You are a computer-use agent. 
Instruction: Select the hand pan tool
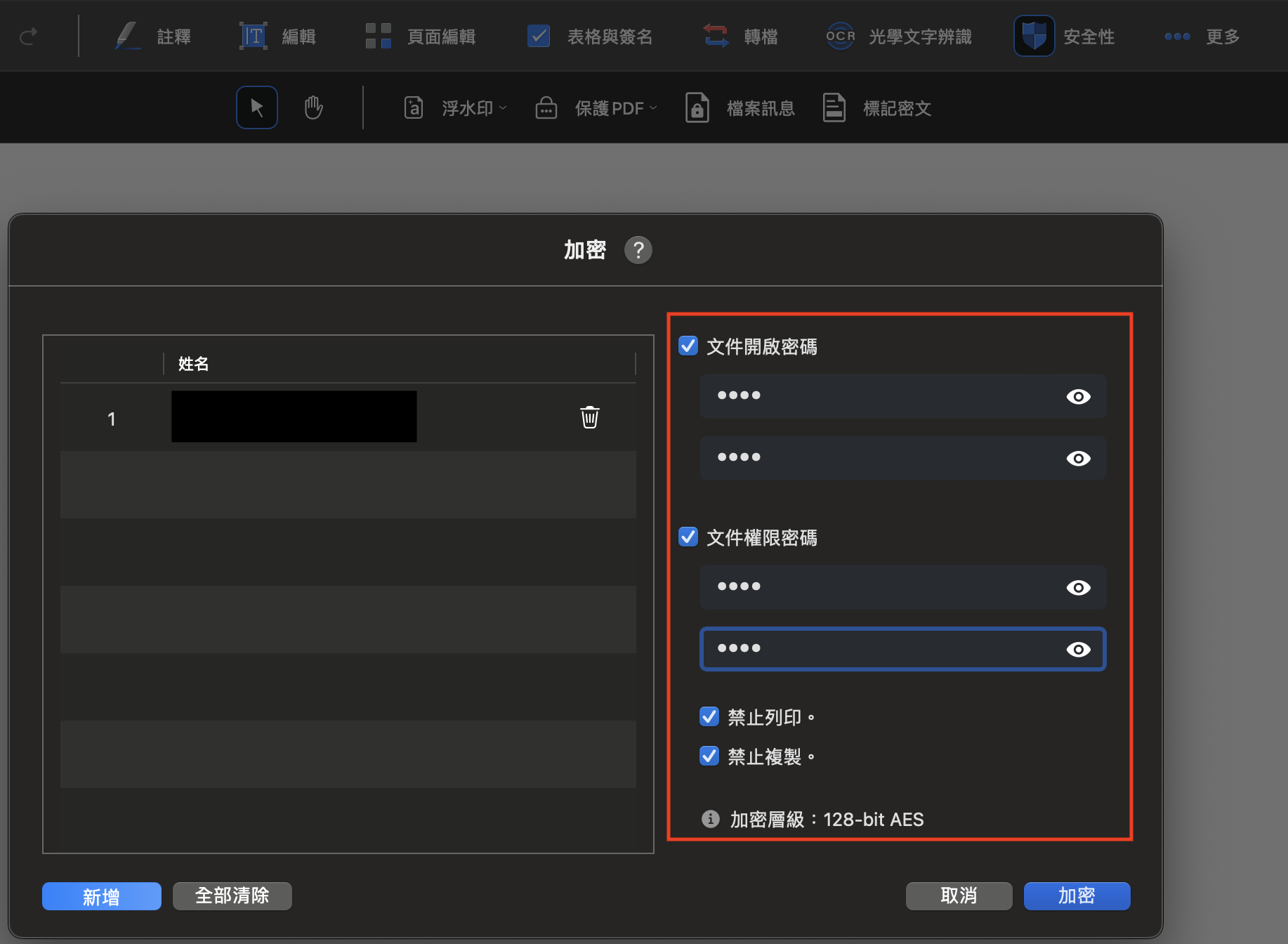[x=313, y=107]
